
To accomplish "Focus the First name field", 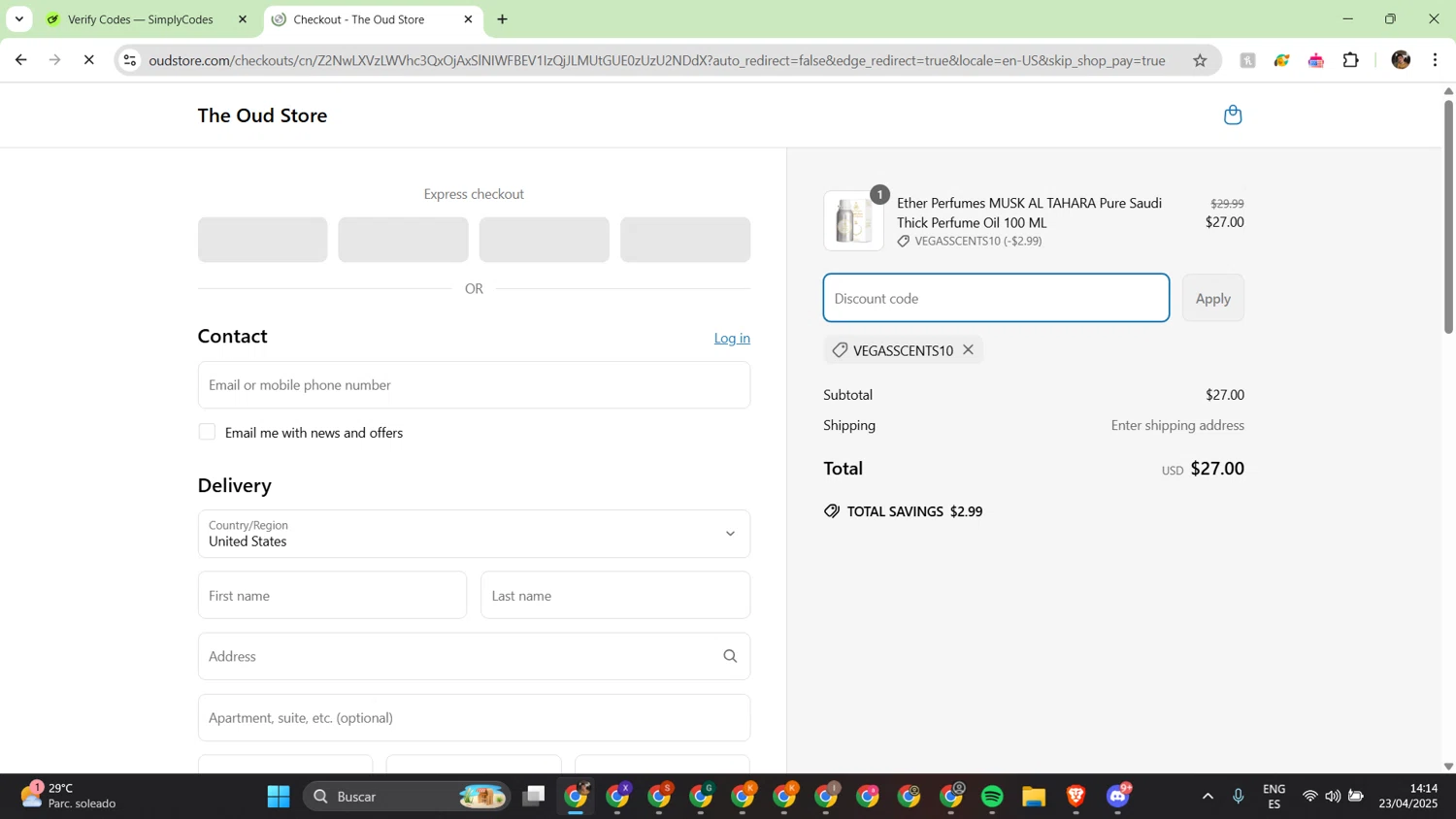I will 332,595.
